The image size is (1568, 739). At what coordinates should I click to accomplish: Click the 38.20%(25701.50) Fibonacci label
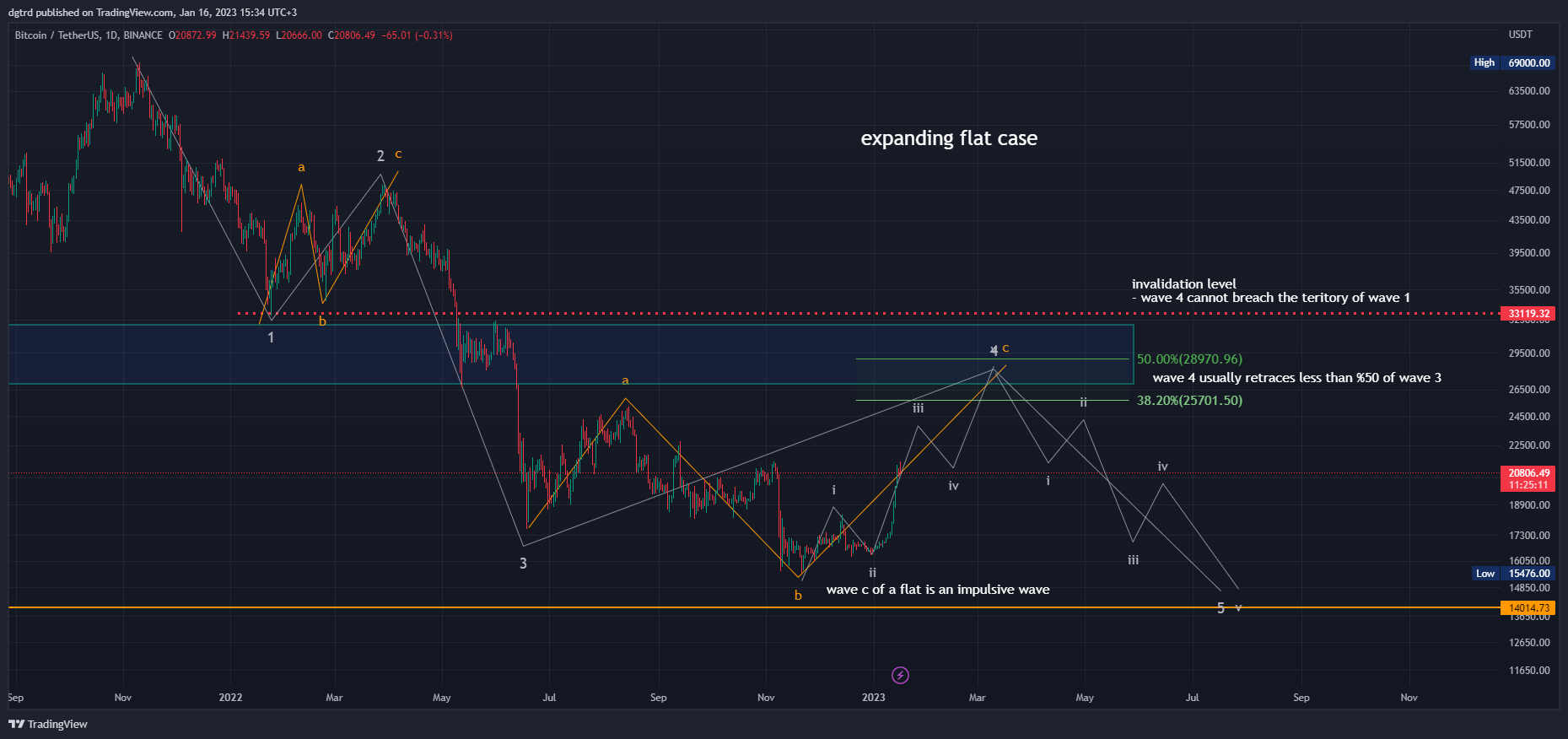pos(1189,401)
